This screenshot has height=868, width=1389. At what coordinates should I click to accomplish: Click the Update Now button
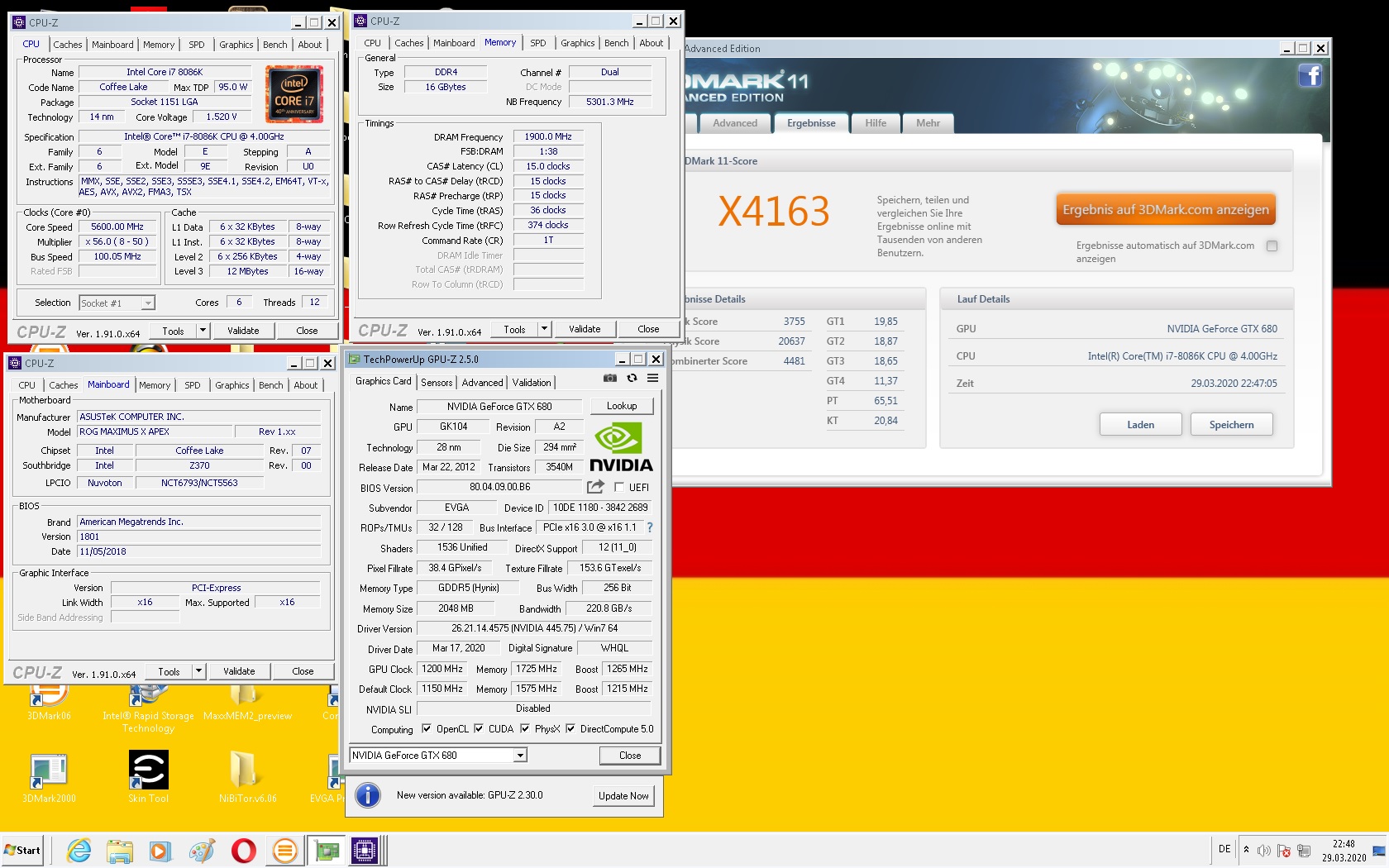[x=623, y=796]
